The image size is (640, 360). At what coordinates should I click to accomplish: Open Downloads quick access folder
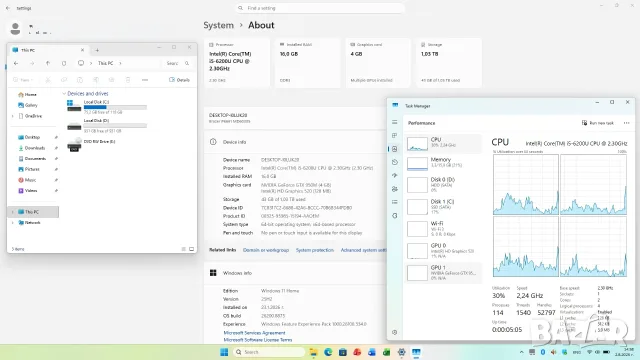click(x=31, y=148)
